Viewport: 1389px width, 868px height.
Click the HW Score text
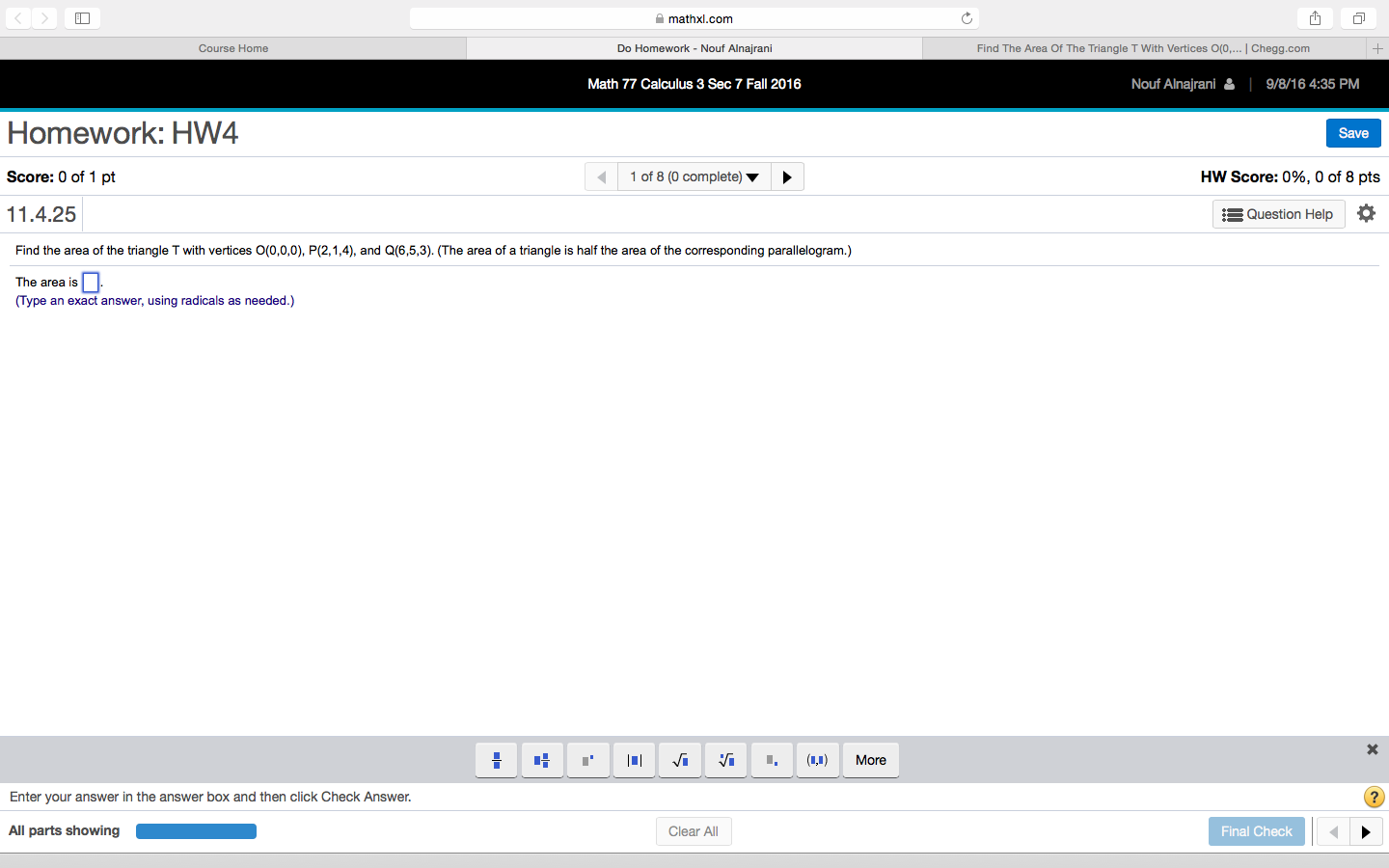coord(1290,176)
